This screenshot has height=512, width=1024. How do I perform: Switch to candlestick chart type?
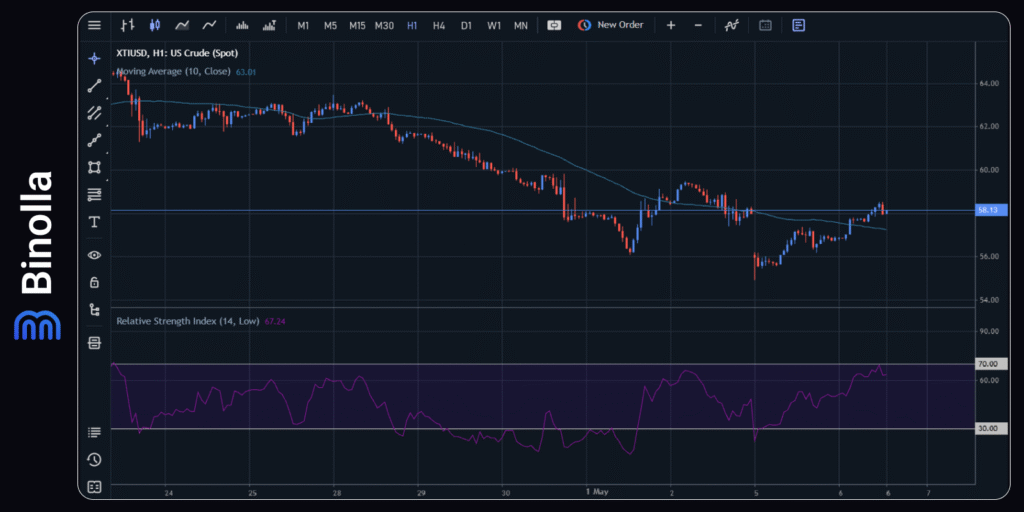point(154,25)
